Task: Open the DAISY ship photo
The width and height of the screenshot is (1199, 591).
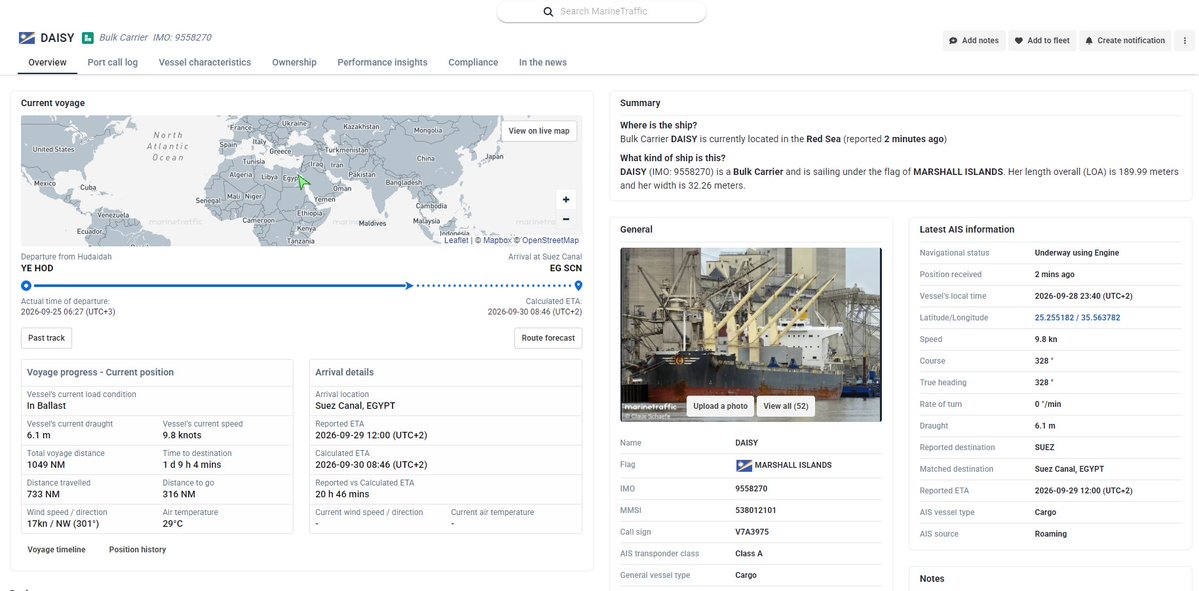Action: click(x=750, y=334)
